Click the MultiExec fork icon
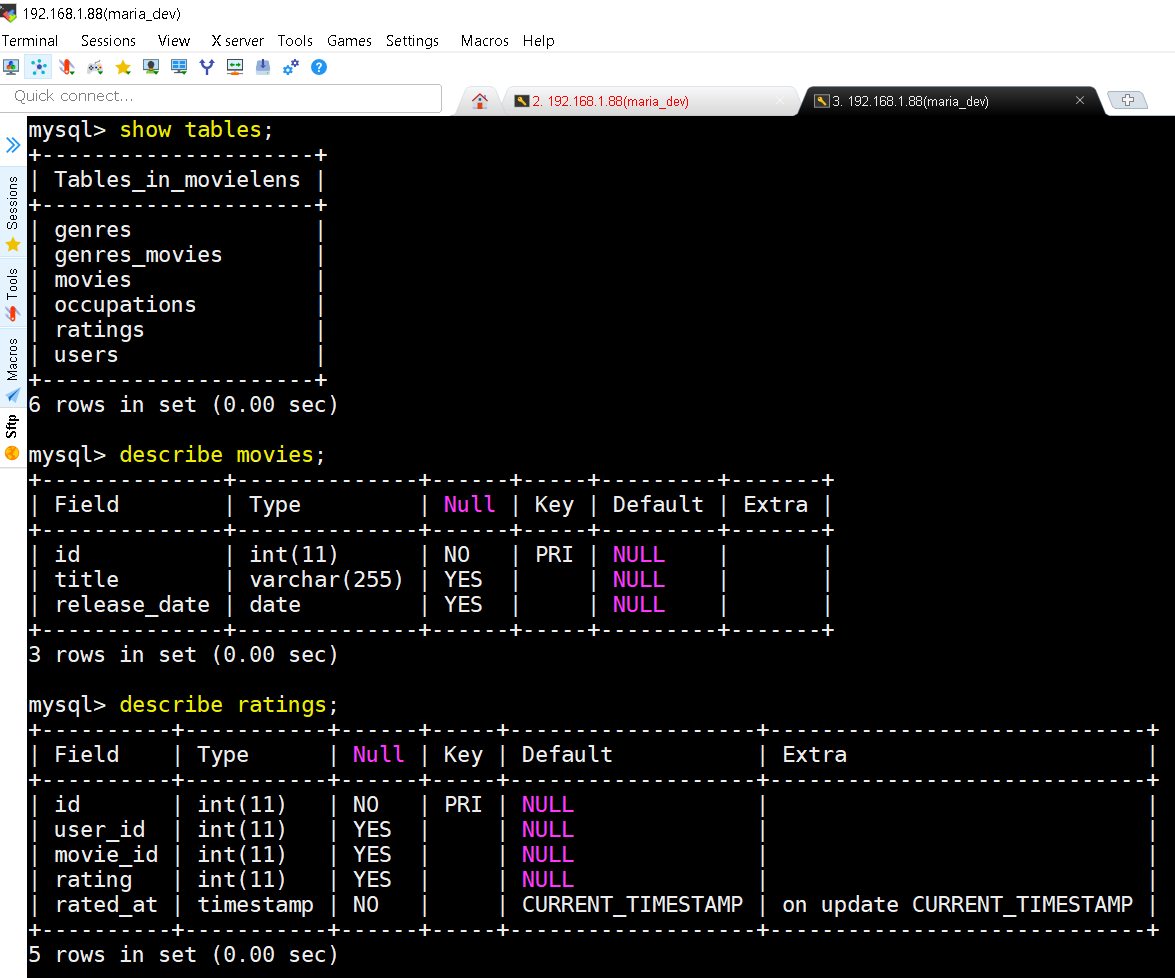This screenshot has width=1175, height=978. pos(207,67)
